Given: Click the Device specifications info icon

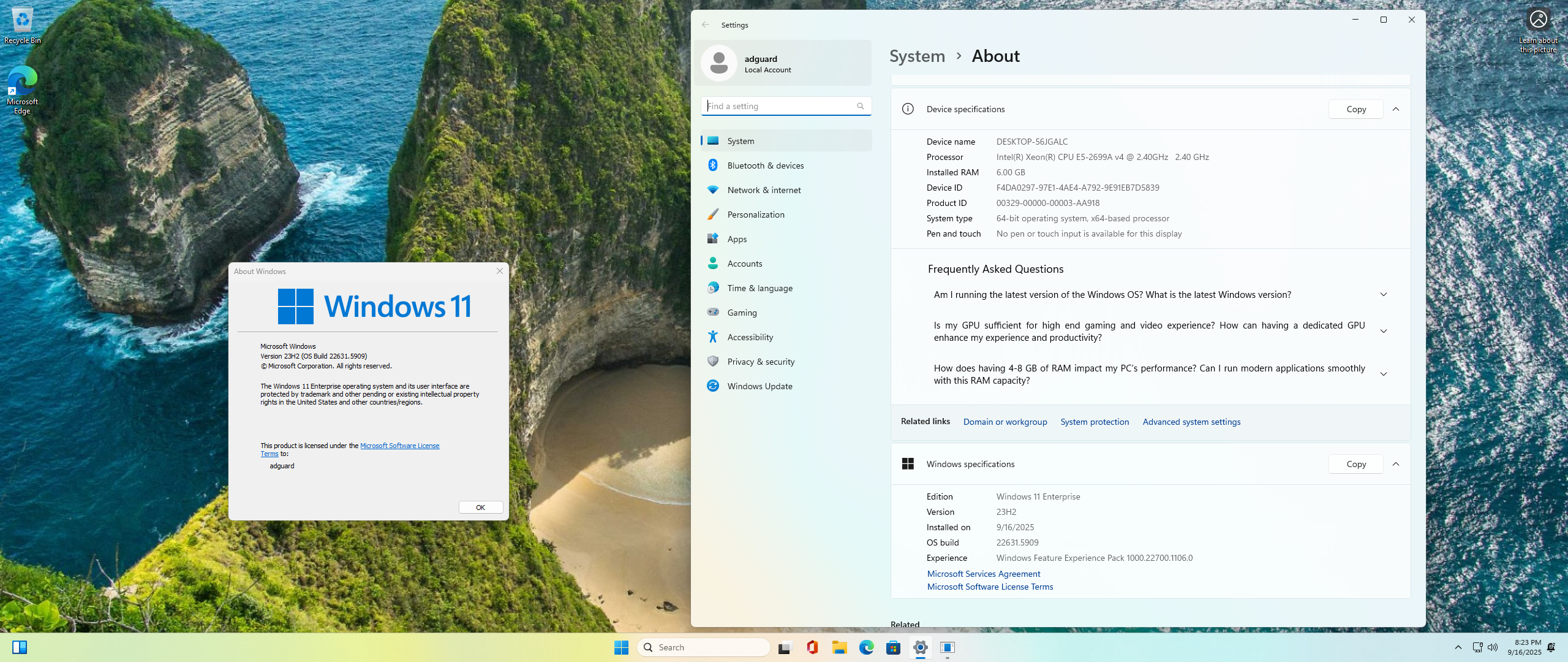Looking at the screenshot, I should pyautogui.click(x=908, y=109).
